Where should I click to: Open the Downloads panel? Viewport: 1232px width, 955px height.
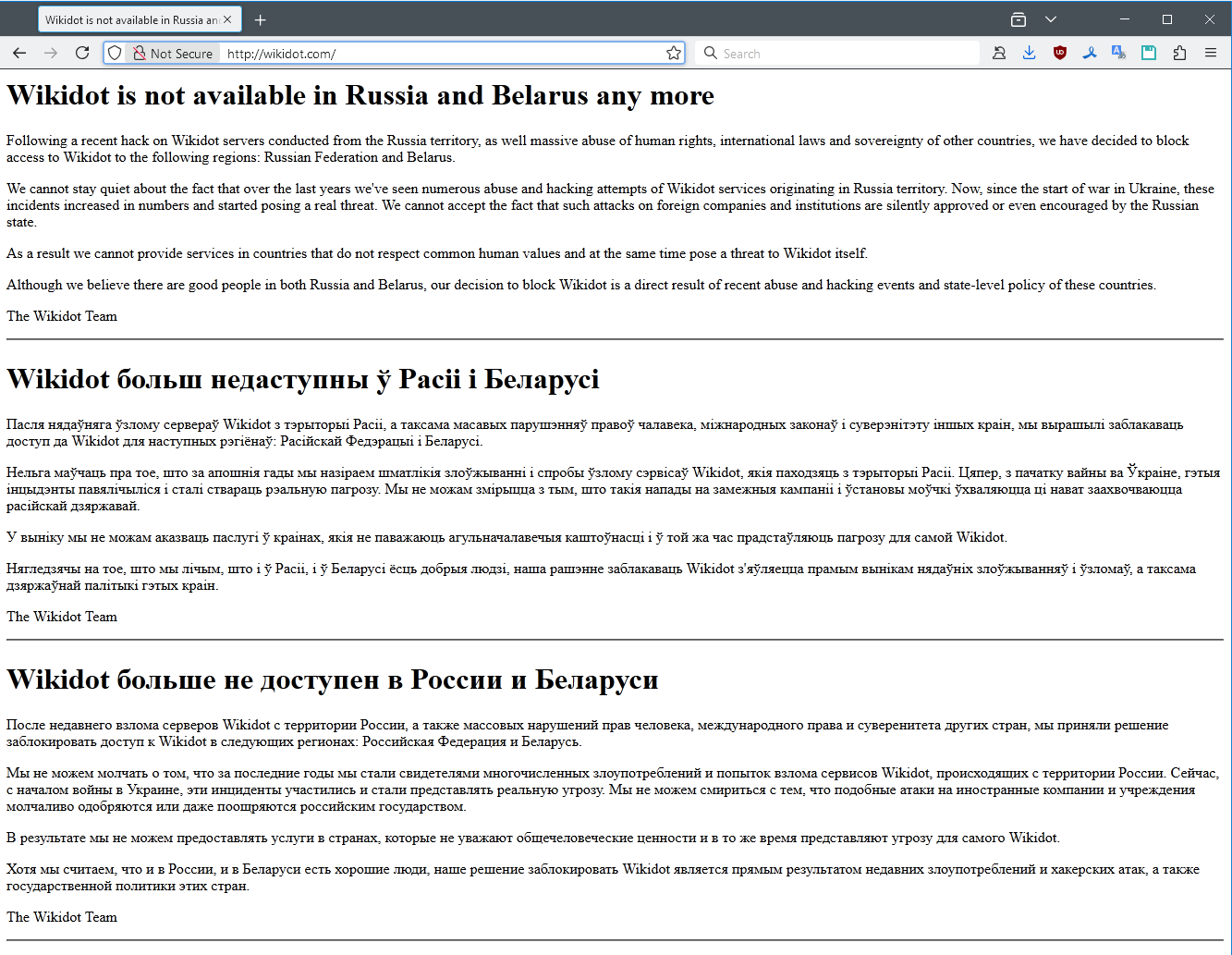[1029, 54]
